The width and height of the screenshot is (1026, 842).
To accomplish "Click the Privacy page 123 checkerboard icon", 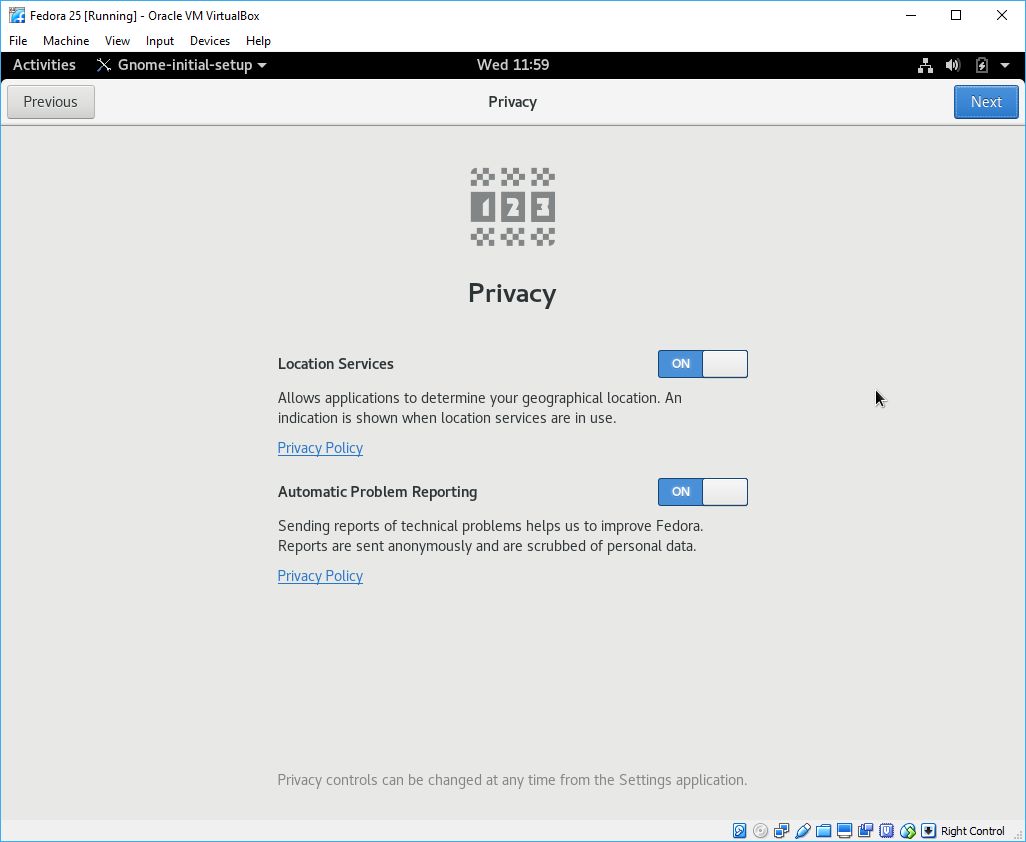I will click(512, 207).
